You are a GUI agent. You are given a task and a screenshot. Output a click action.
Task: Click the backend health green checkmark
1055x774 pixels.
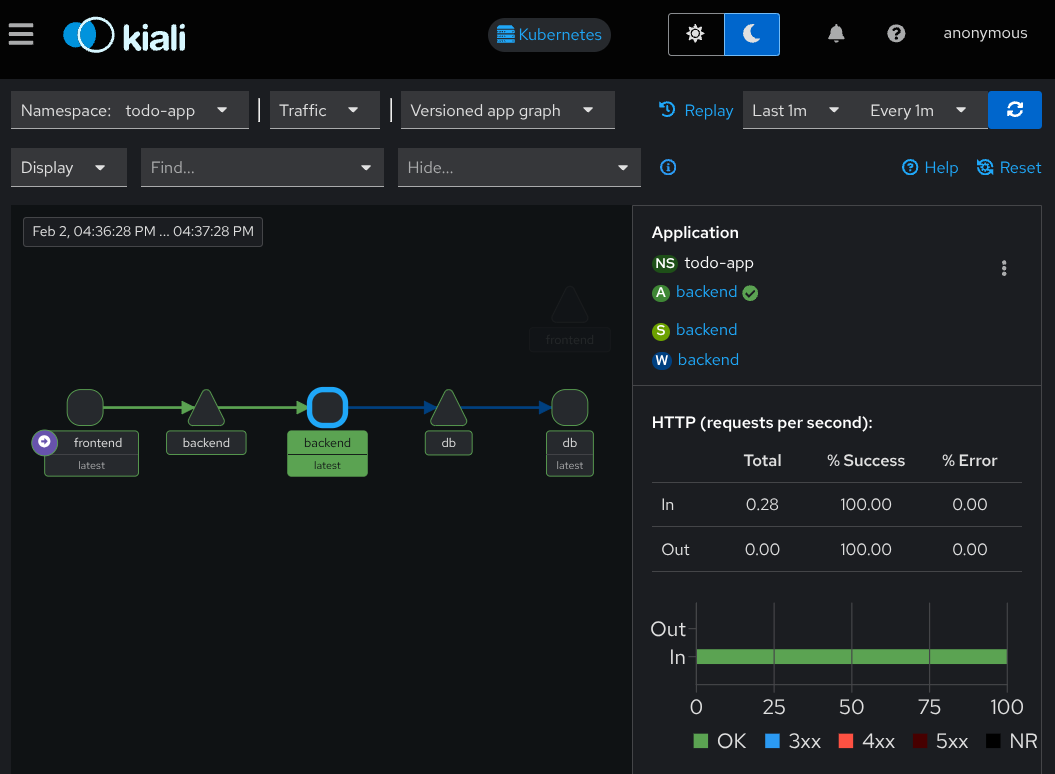(751, 293)
